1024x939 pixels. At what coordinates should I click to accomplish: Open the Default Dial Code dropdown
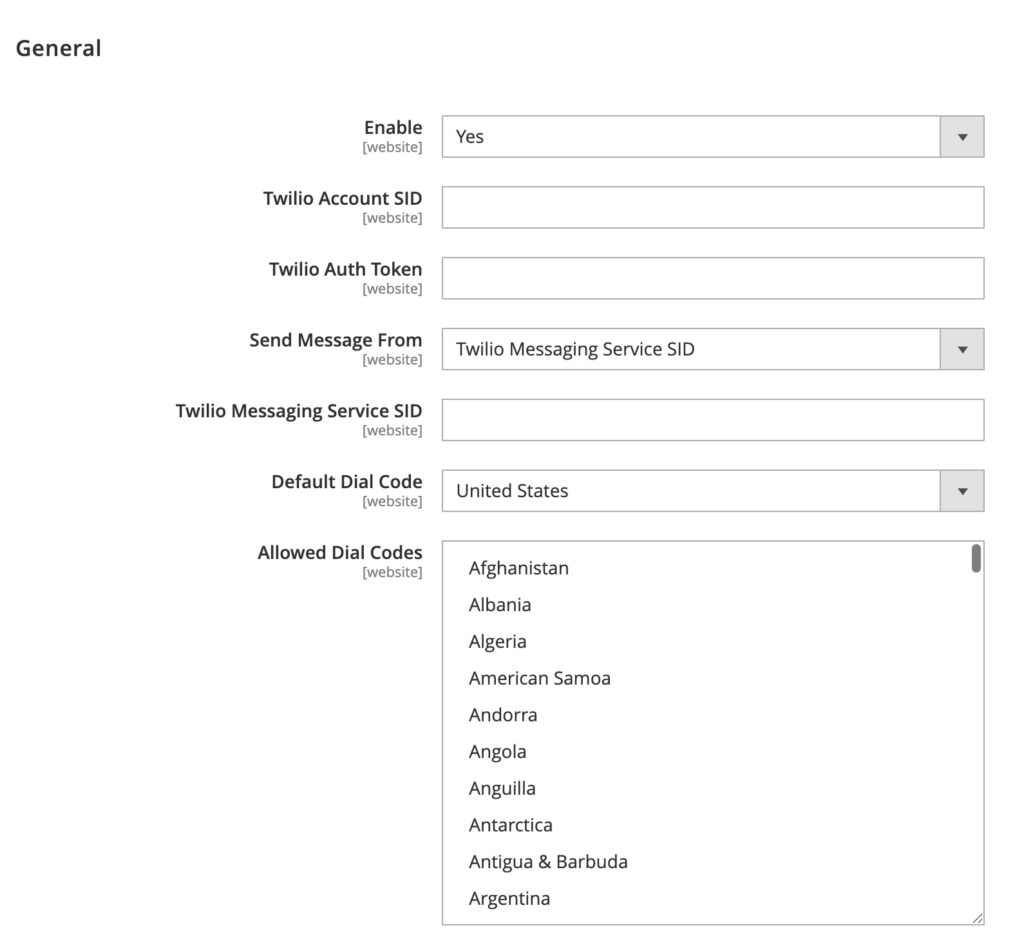coord(712,491)
